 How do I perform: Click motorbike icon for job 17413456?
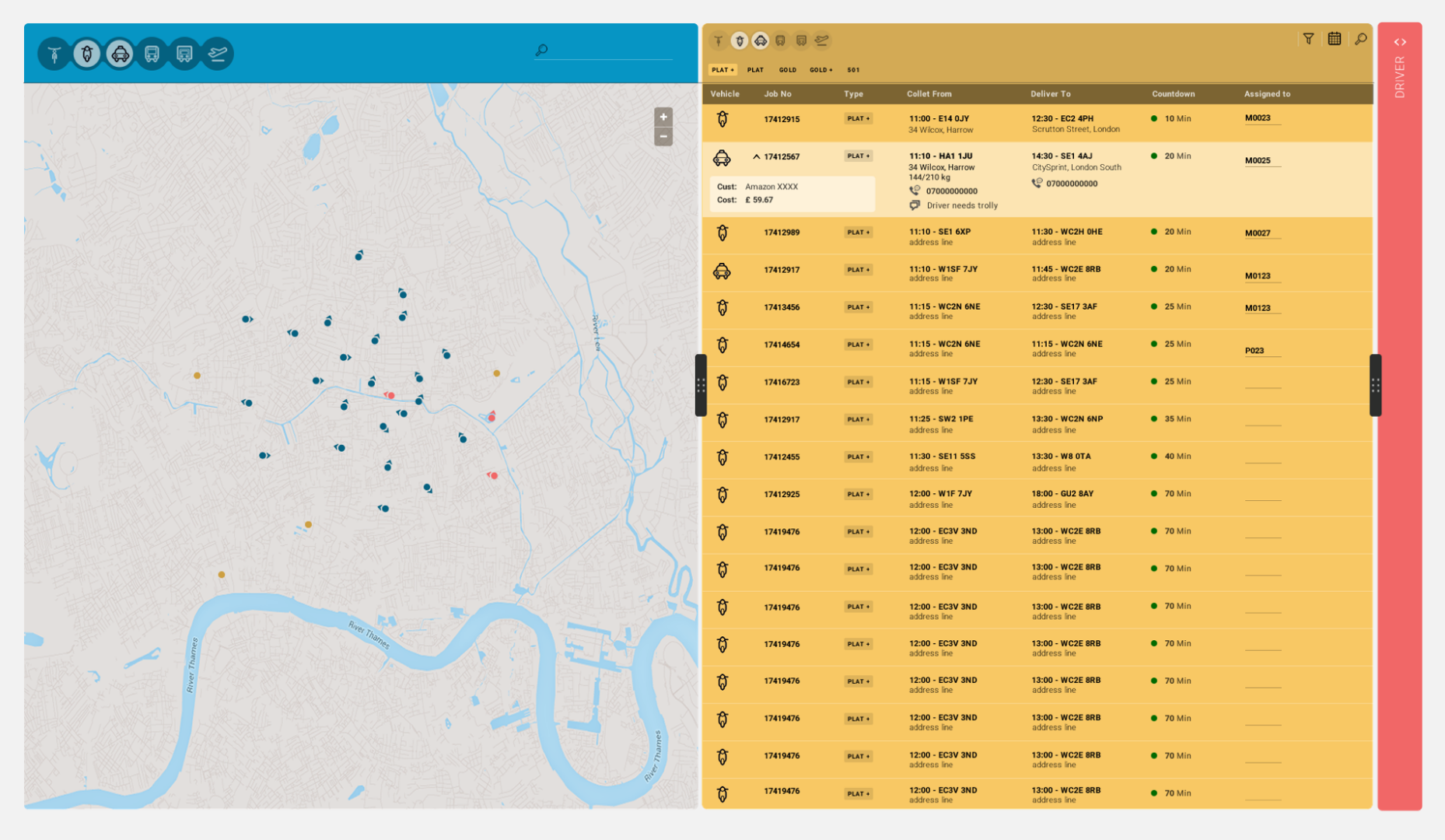tap(722, 307)
